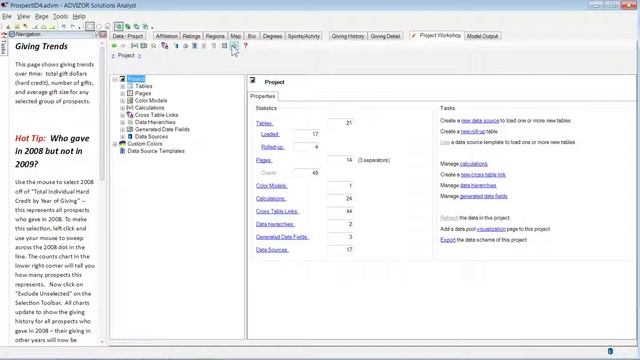Click the Cross Table Links statistics link
The image size is (640, 360).
pyautogui.click(x=277, y=211)
